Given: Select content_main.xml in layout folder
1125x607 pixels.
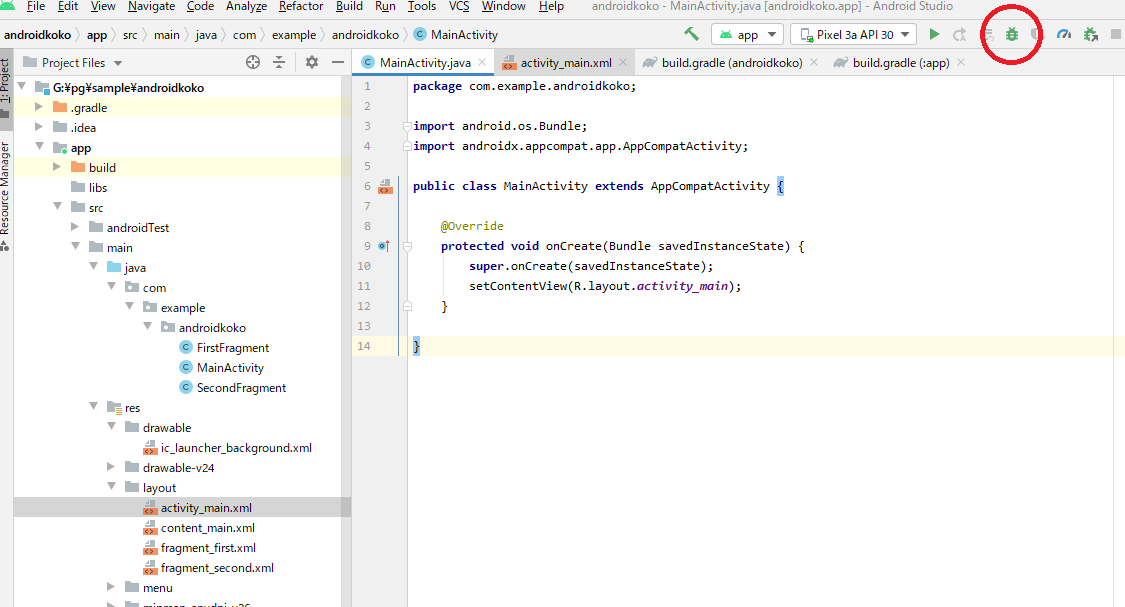Looking at the screenshot, I should (x=207, y=527).
